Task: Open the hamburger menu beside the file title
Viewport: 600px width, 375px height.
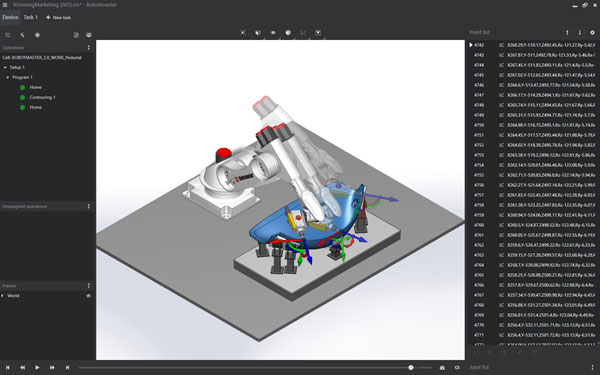Action: point(5,5)
